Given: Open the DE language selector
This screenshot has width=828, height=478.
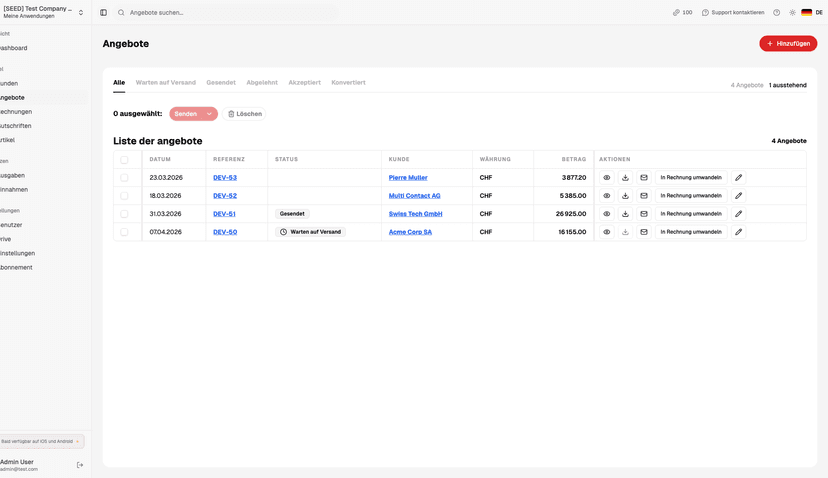Looking at the screenshot, I should [x=812, y=13].
